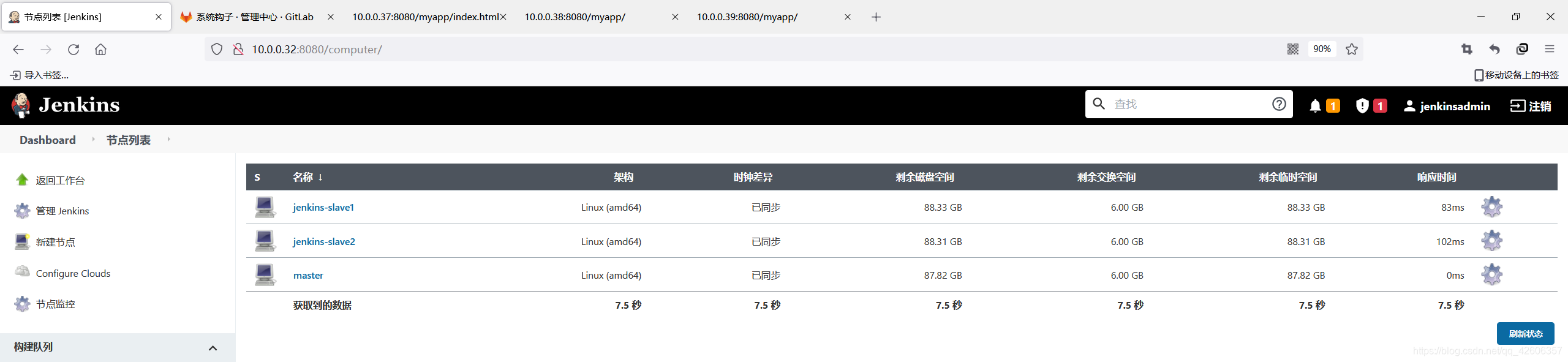Click the address bar URL
The width and height of the screenshot is (1568, 362).
pos(317,49)
